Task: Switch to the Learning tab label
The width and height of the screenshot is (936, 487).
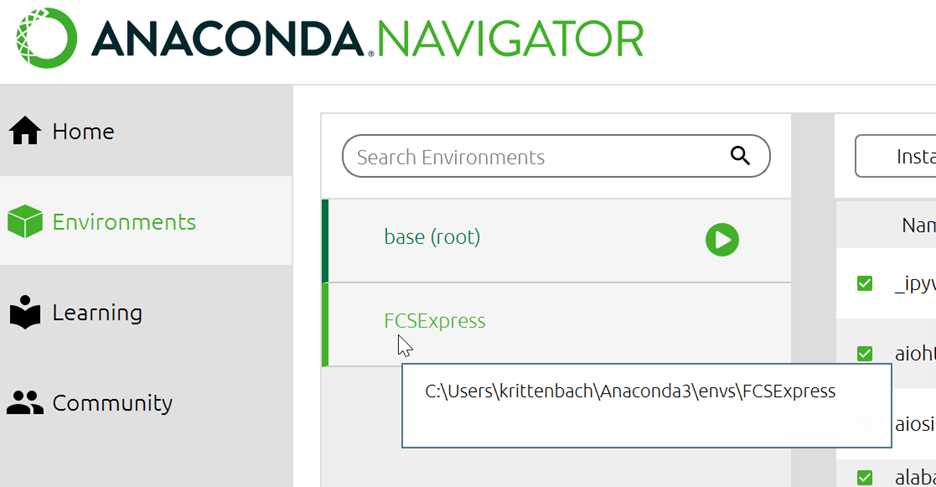Action: tap(97, 313)
